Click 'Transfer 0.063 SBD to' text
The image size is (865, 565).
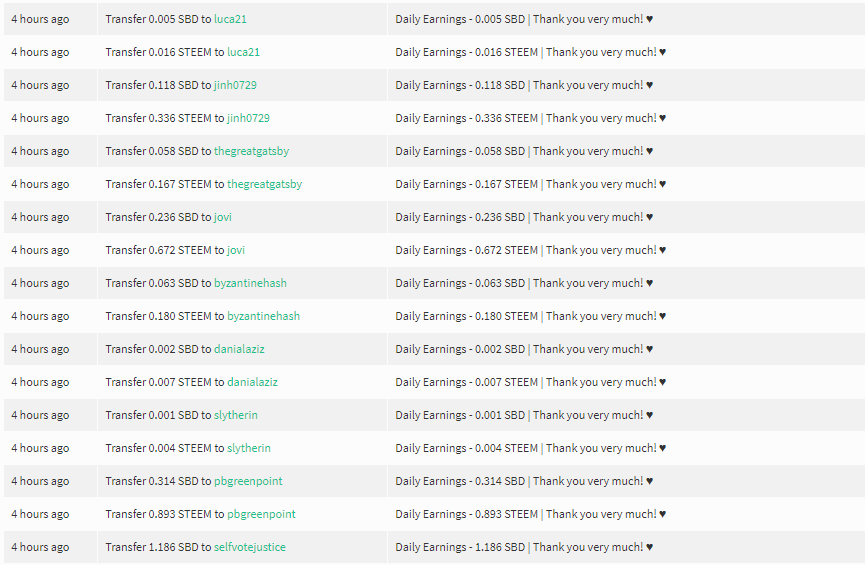(x=158, y=283)
